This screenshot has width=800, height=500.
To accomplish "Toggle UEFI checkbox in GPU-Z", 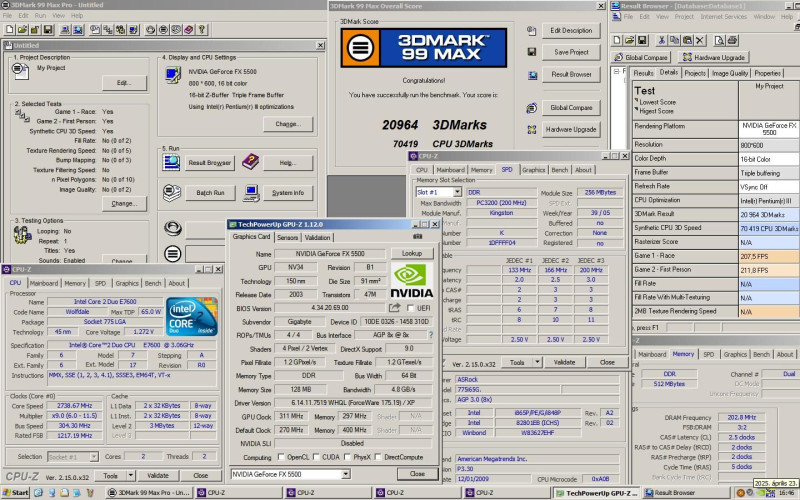I will point(410,308).
